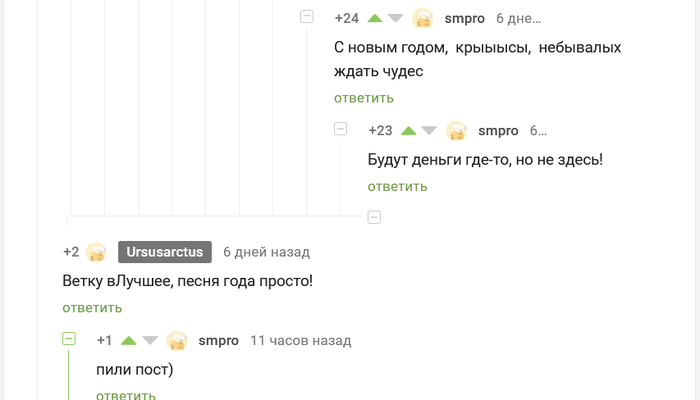
Task: Collapse the green-marked +1 reply thread
Action: [69, 339]
